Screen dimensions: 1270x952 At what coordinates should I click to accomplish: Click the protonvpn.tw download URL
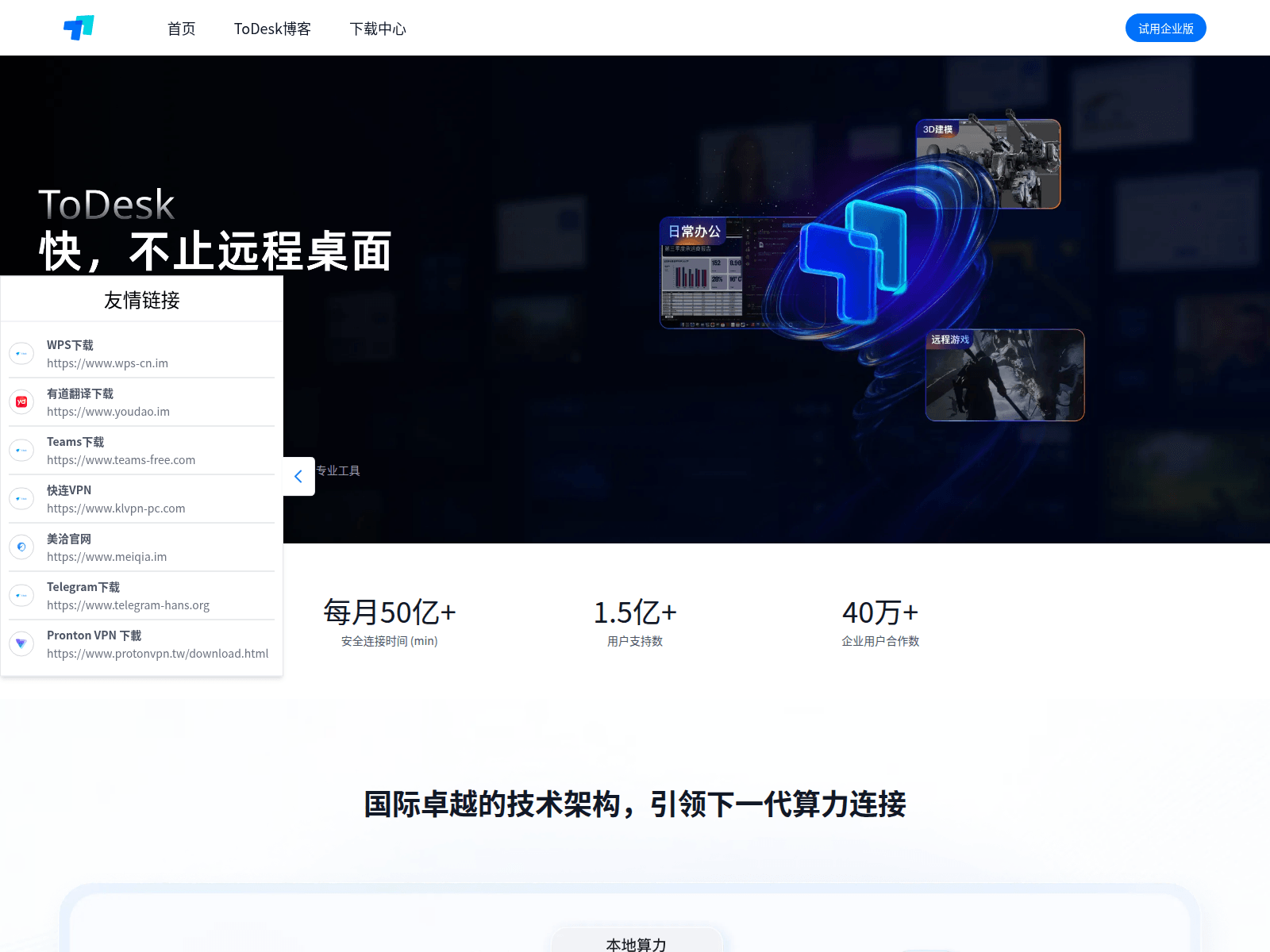[157, 654]
